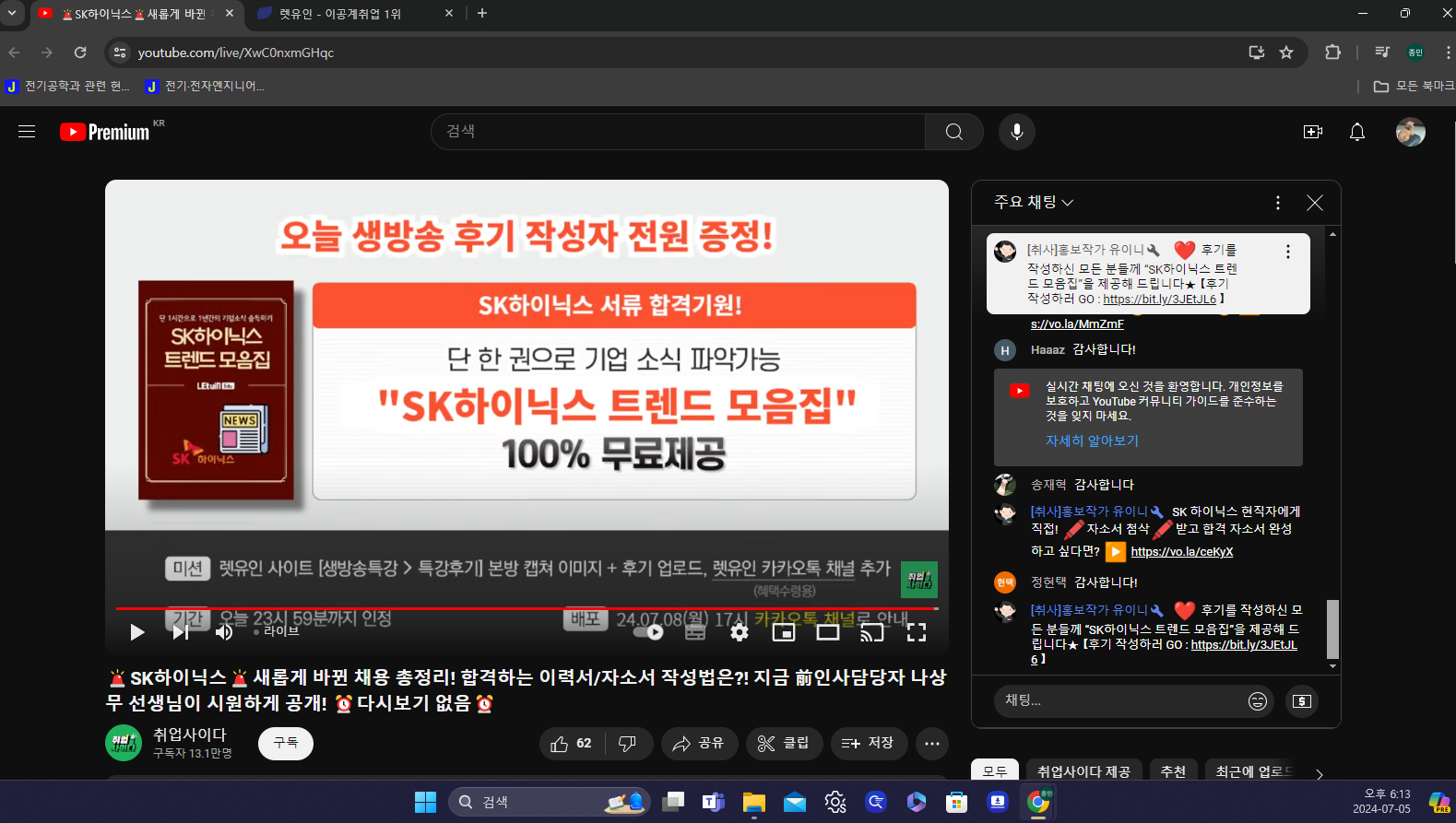Select the 모두 filter chip
The image size is (1456, 823).
coord(995,771)
